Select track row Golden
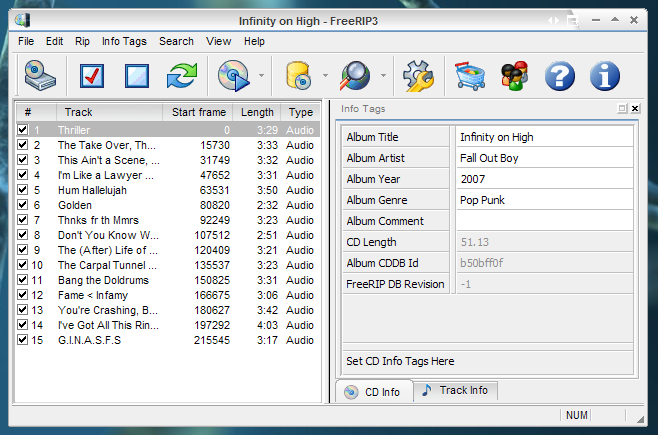658x435 pixels. point(168,205)
